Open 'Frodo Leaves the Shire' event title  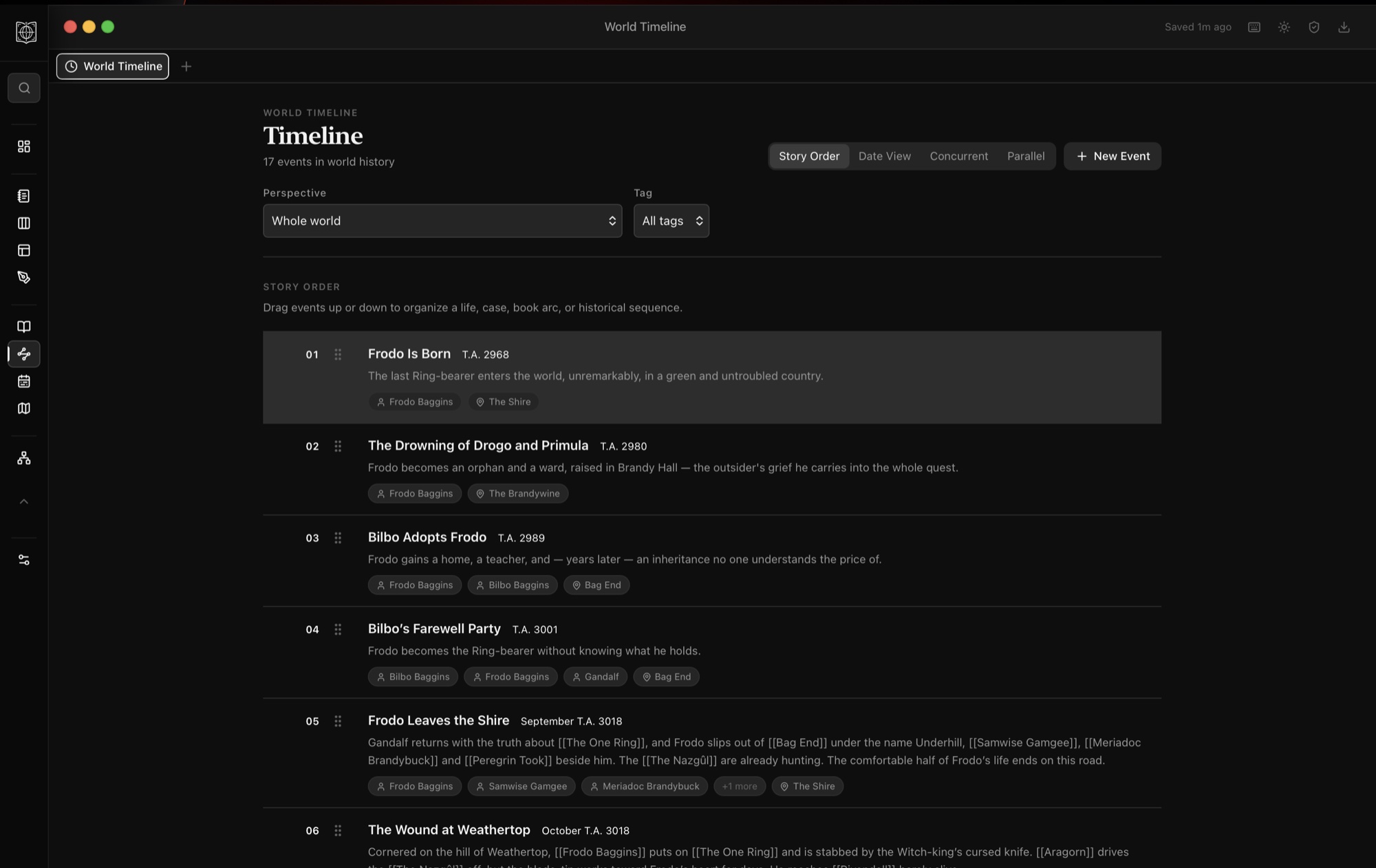(439, 720)
